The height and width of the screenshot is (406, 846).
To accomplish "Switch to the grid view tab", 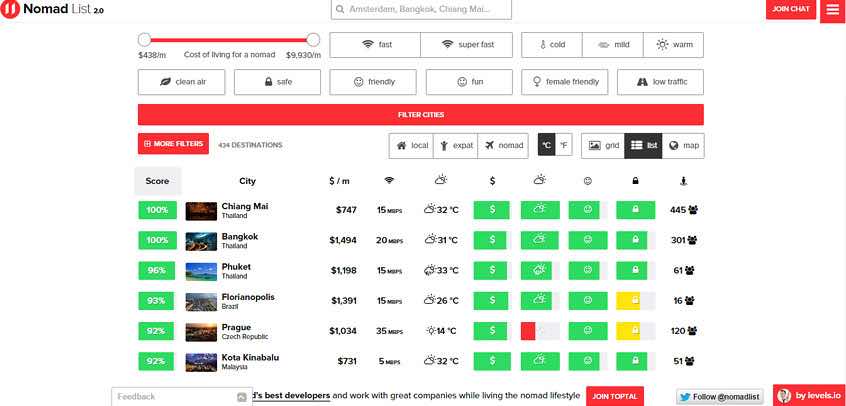I will click(603, 145).
